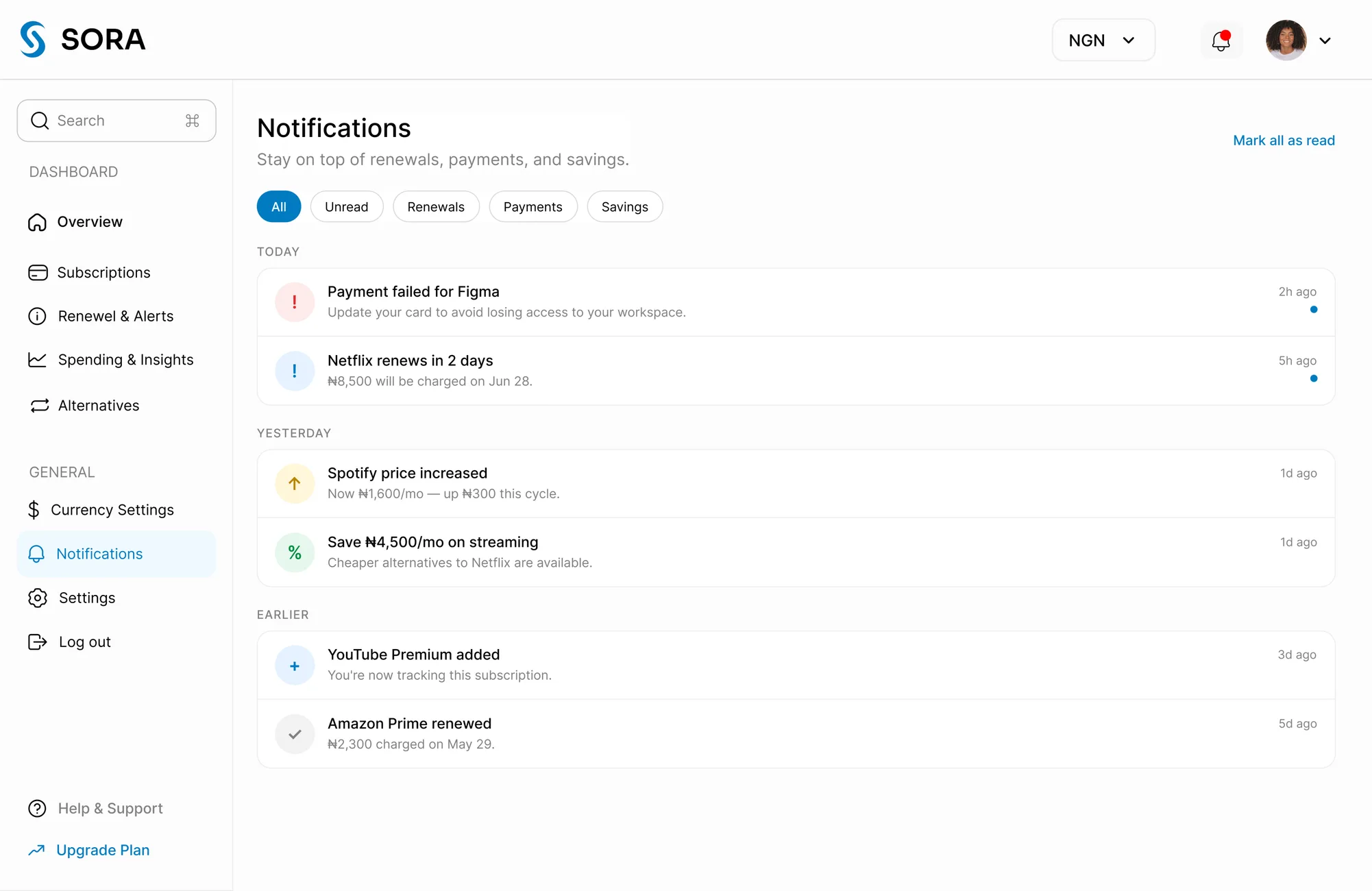Switch to the Unread filter
The image size is (1372, 891).
(347, 206)
